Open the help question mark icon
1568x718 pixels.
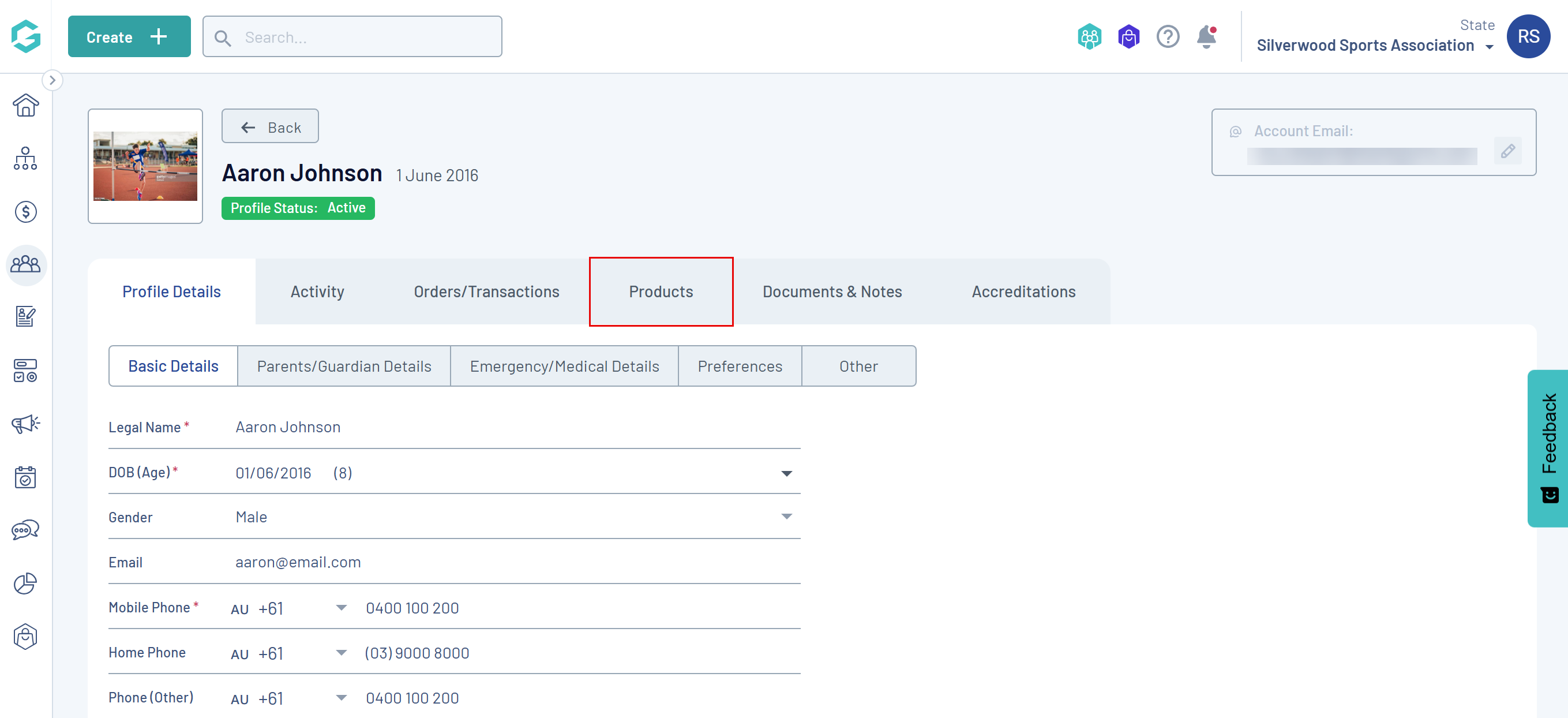1168,37
